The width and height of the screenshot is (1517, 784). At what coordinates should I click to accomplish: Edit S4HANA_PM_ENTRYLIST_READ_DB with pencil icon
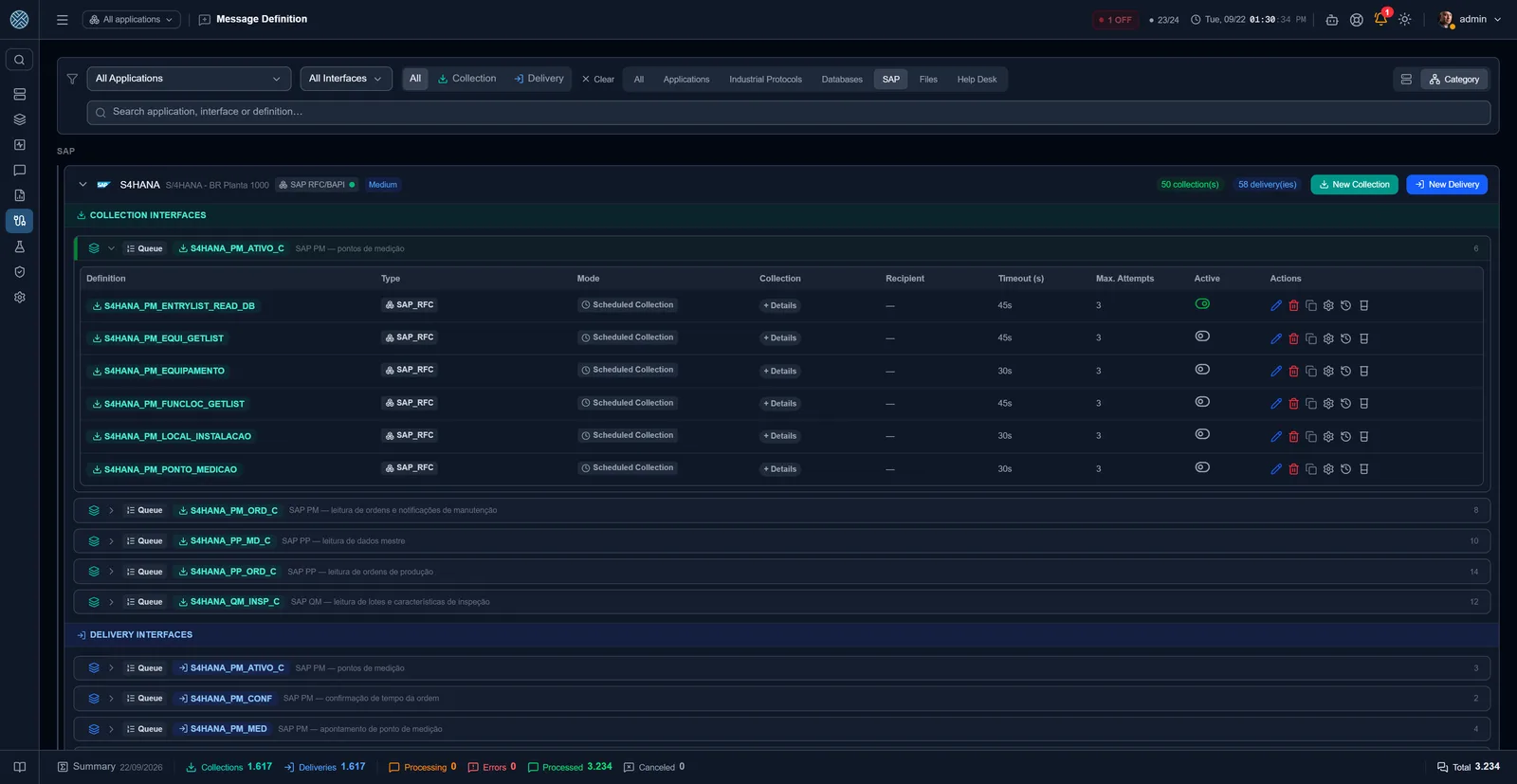[x=1276, y=306]
